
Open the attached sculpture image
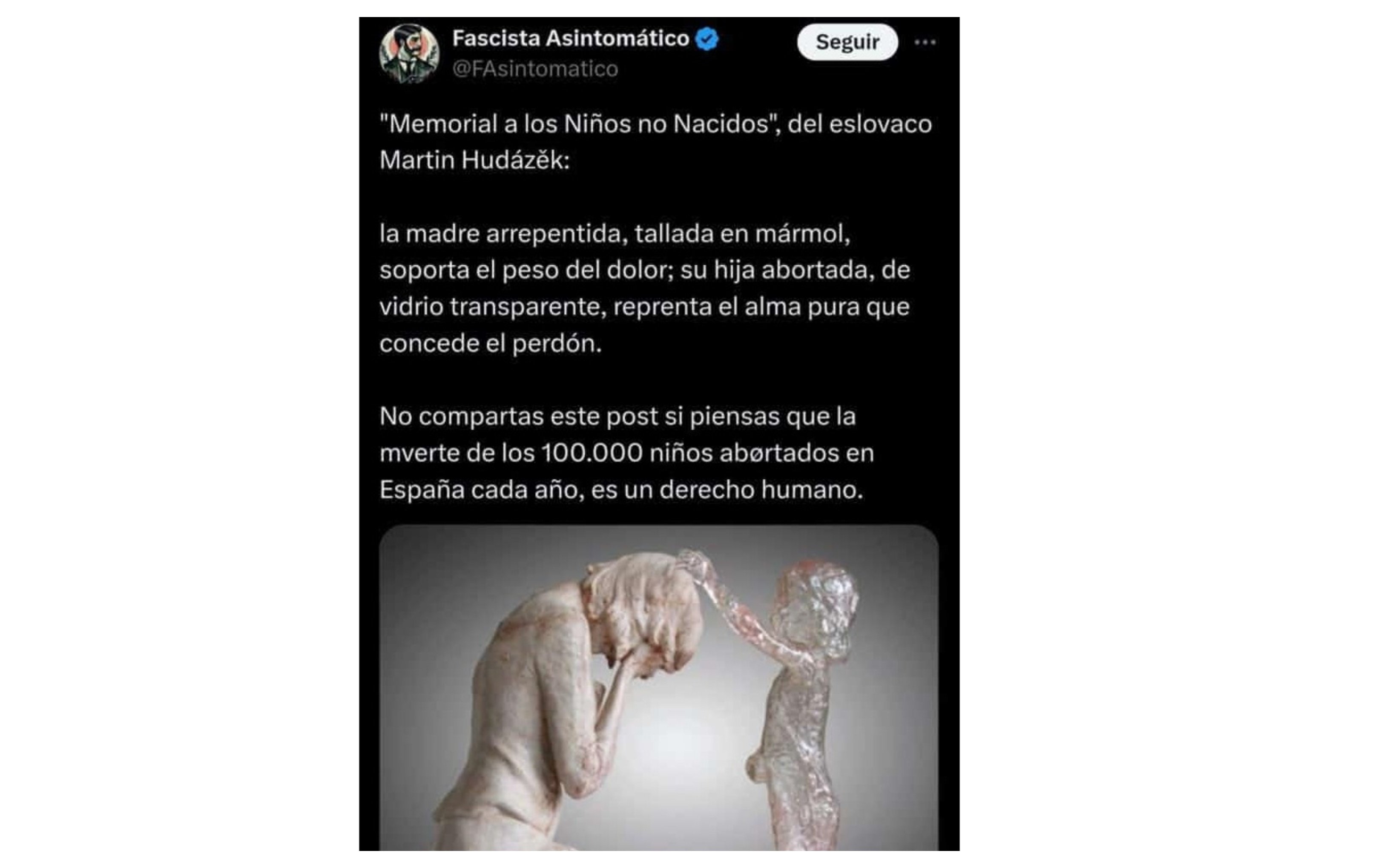658,687
